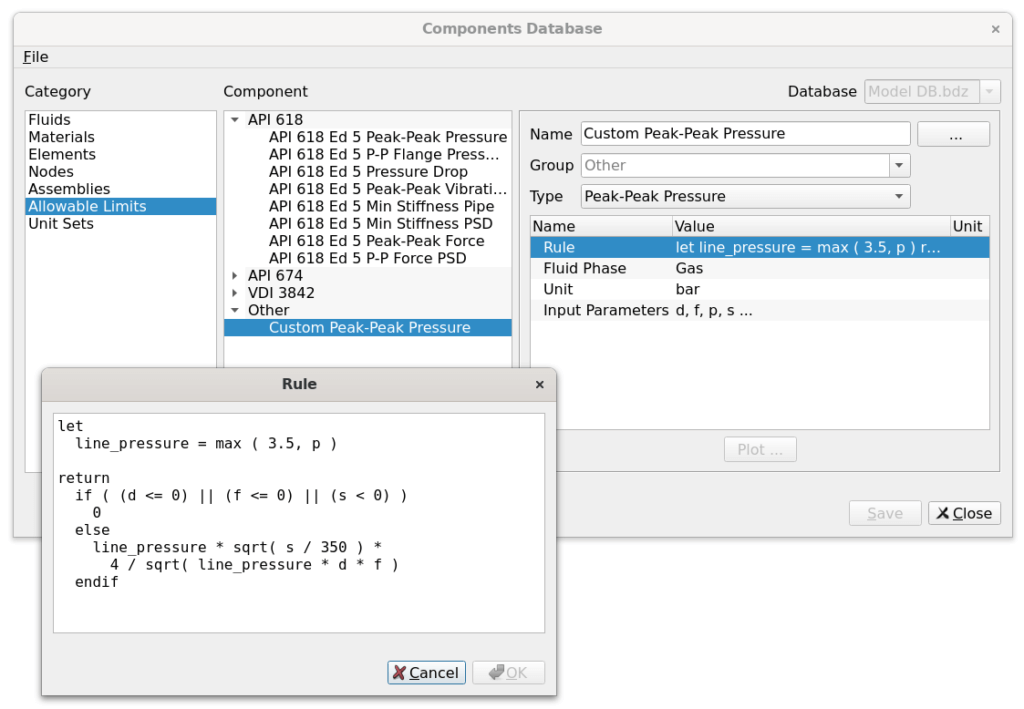Screen dimensions: 1024x709
Task: Click the Save button
Action: click(x=884, y=512)
